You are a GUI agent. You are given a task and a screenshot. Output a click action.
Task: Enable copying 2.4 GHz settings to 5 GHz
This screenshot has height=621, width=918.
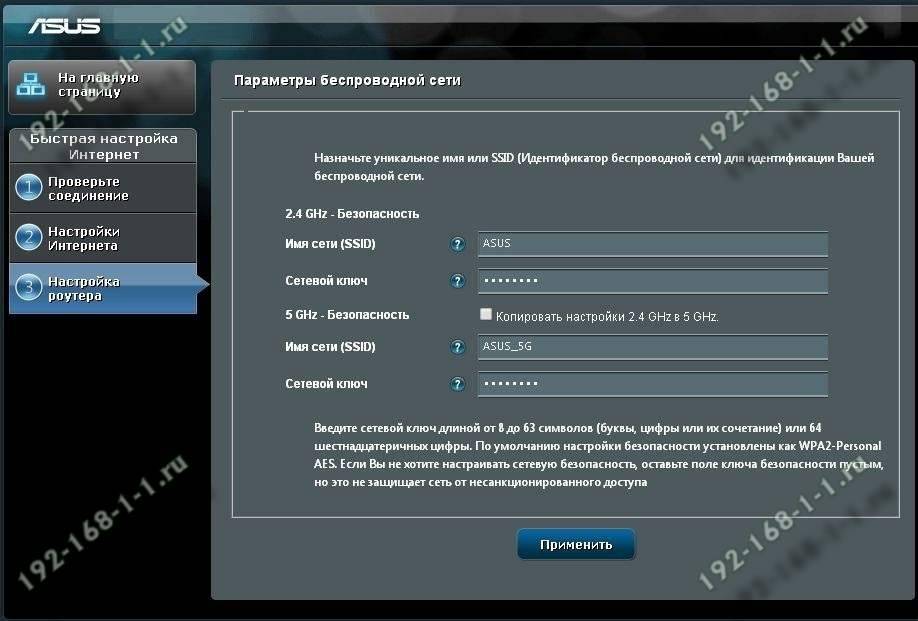485,314
